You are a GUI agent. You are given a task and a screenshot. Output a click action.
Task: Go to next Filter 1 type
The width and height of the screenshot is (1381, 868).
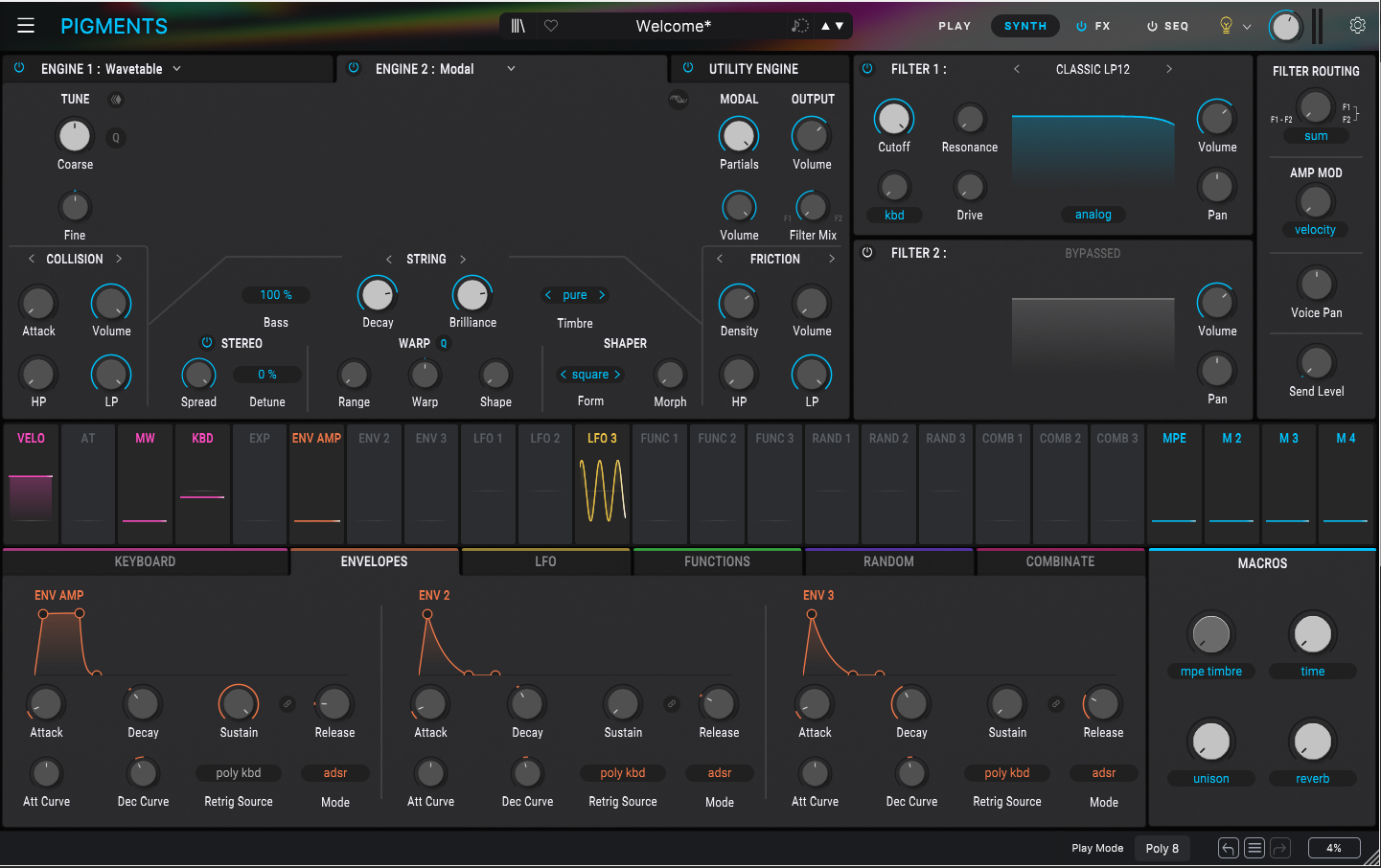pos(1169,69)
